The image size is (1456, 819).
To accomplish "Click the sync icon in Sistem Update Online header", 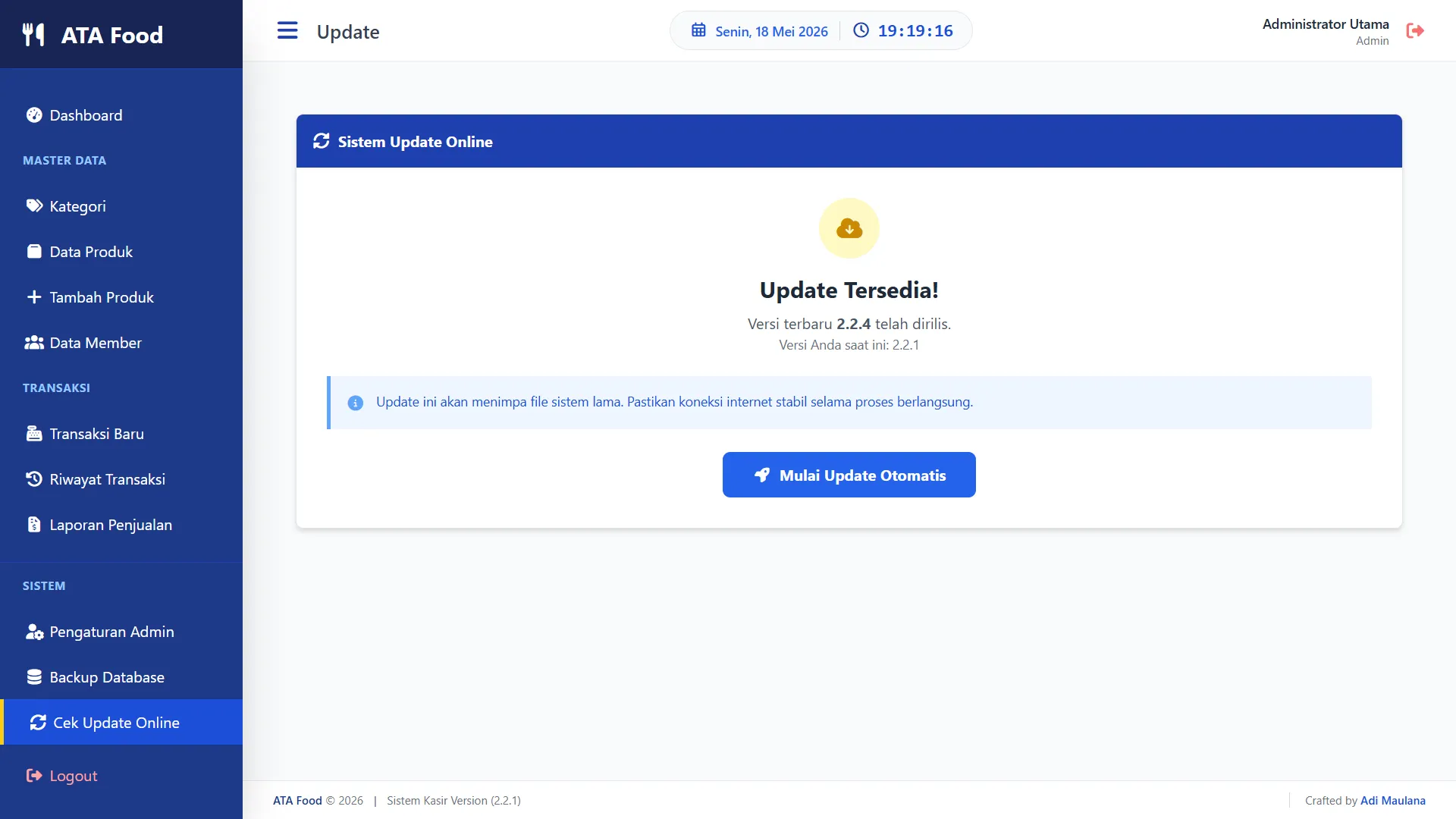I will click(322, 141).
